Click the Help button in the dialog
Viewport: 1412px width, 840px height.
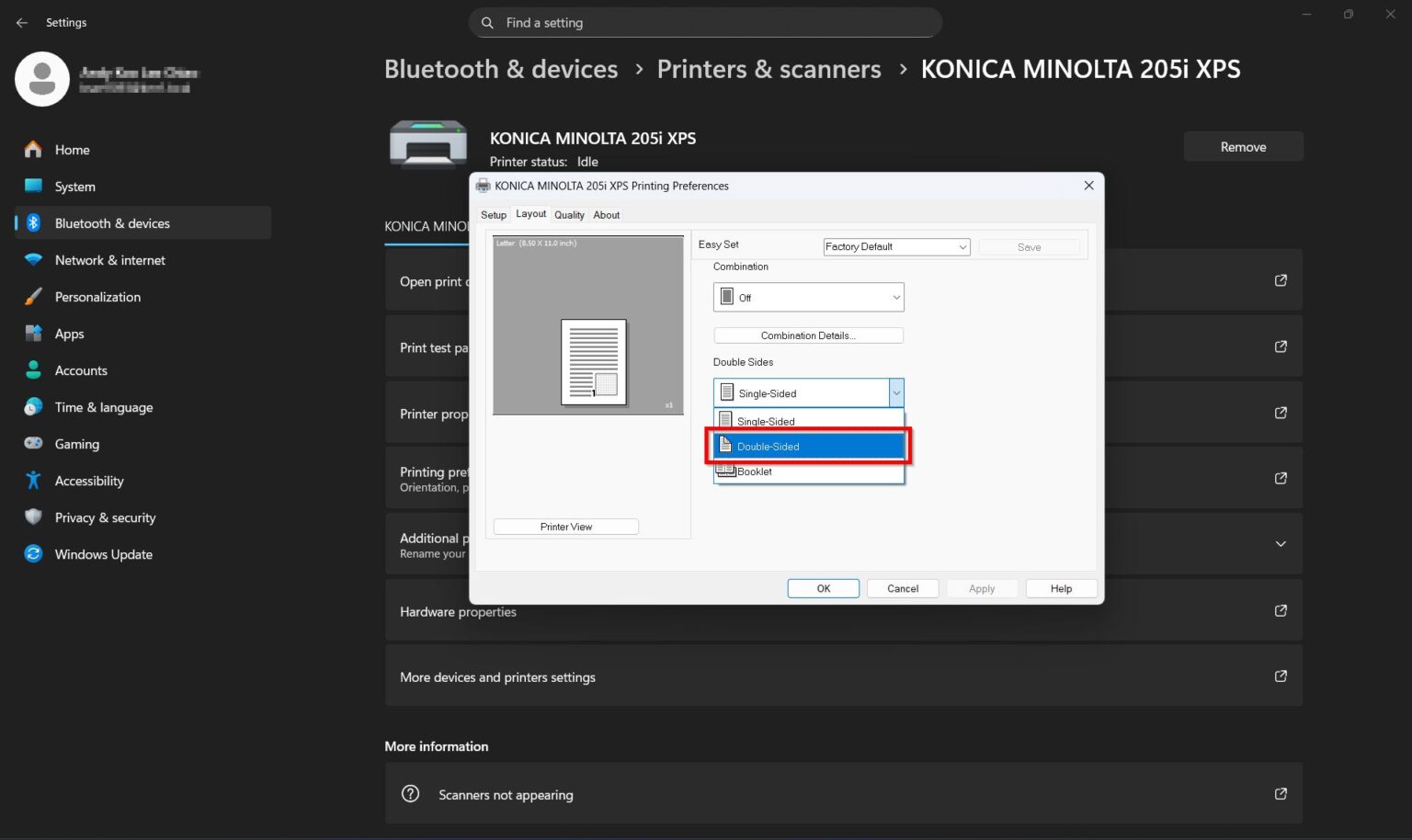(x=1061, y=588)
